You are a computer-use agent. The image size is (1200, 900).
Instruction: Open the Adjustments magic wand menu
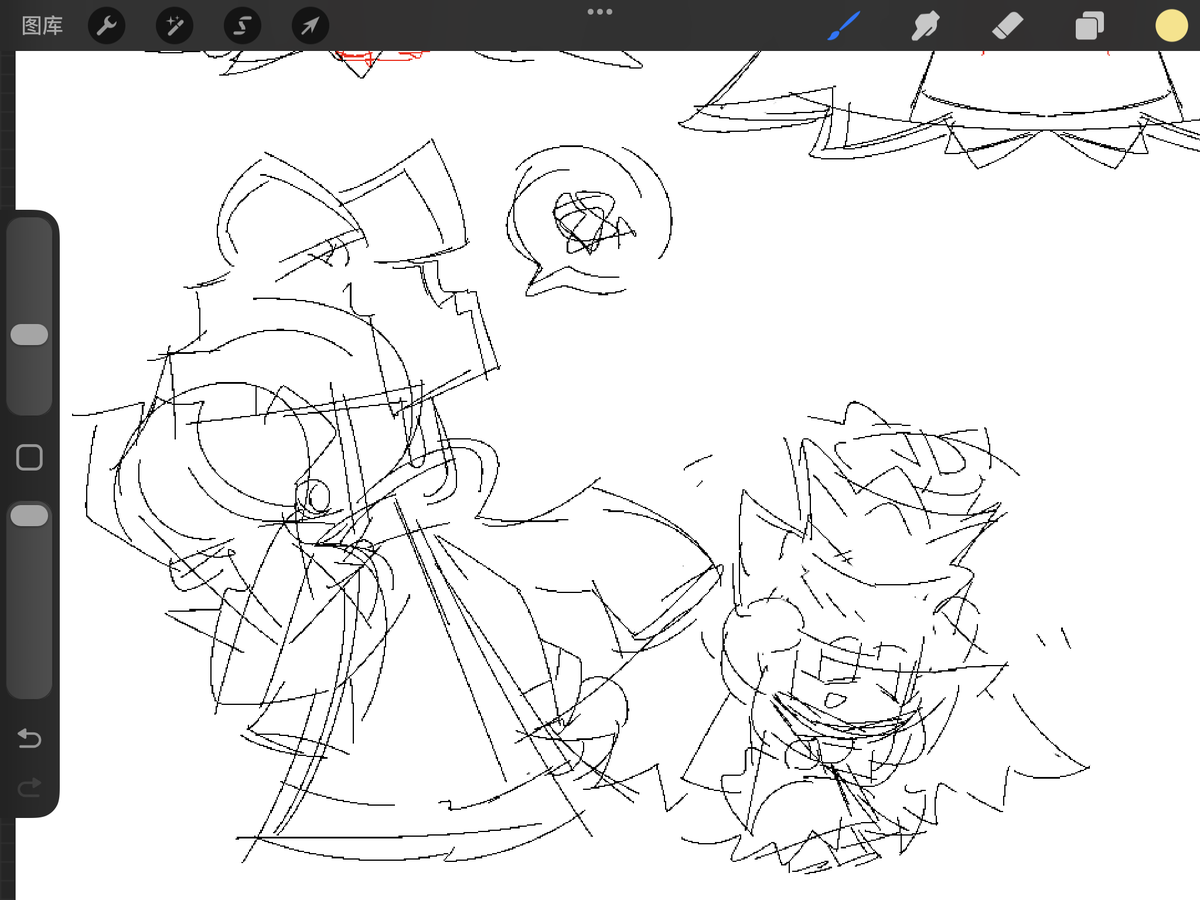point(175,26)
